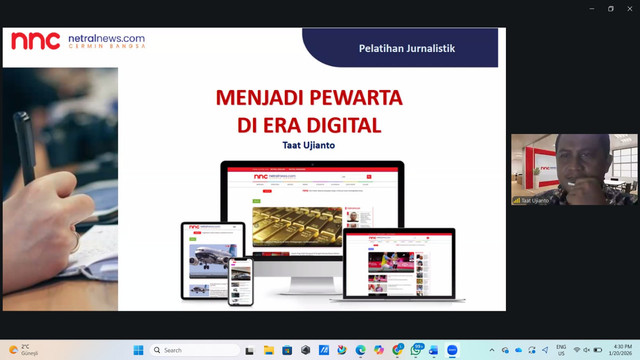Open the weather widget showing 2°C

click(24, 350)
